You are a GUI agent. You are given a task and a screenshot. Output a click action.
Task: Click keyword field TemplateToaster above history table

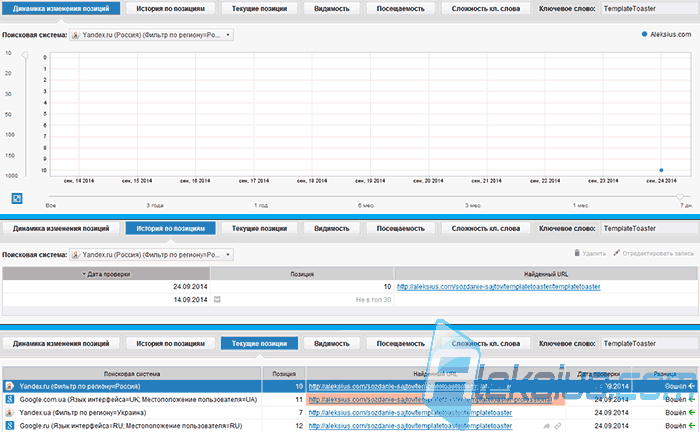(x=649, y=228)
